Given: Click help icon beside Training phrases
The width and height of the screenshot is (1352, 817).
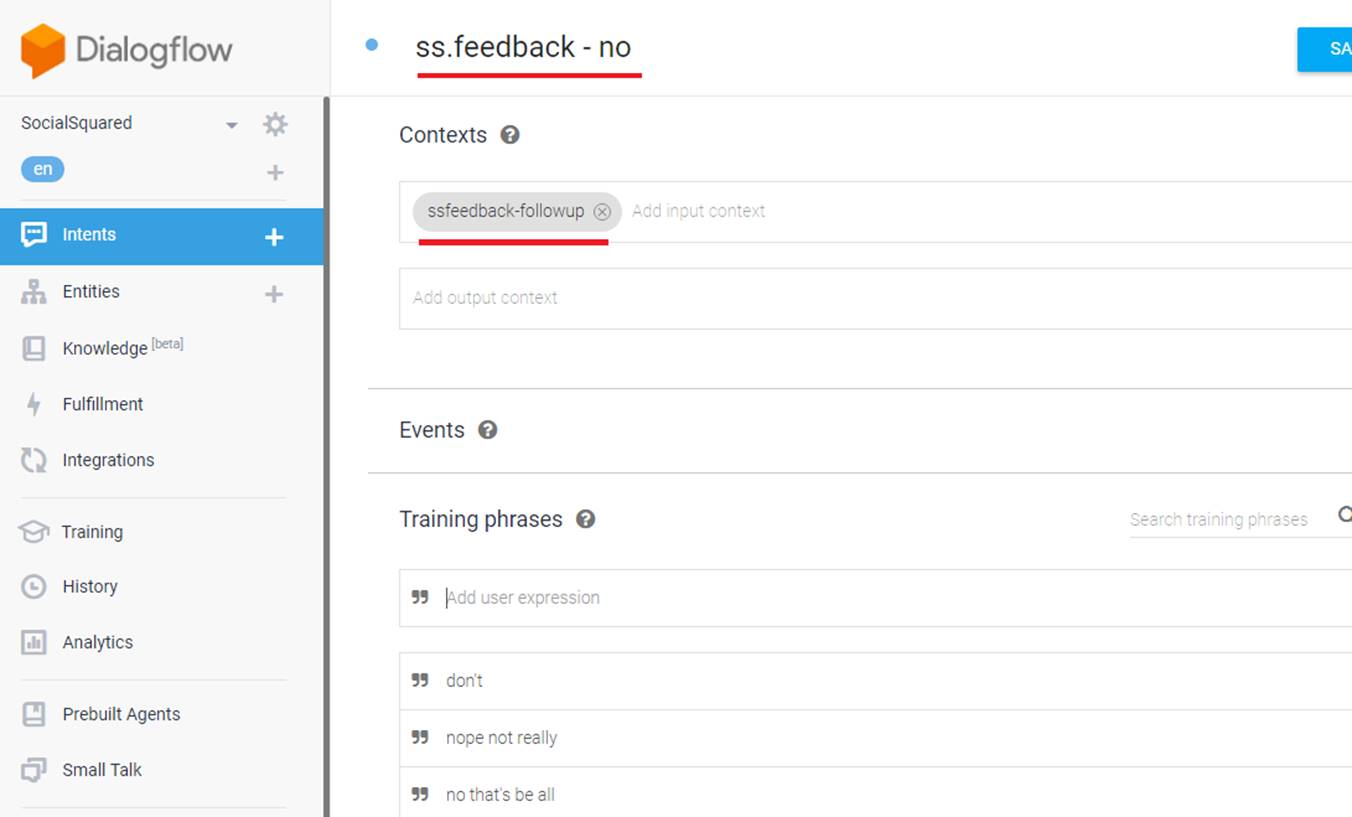Looking at the screenshot, I should [586, 519].
